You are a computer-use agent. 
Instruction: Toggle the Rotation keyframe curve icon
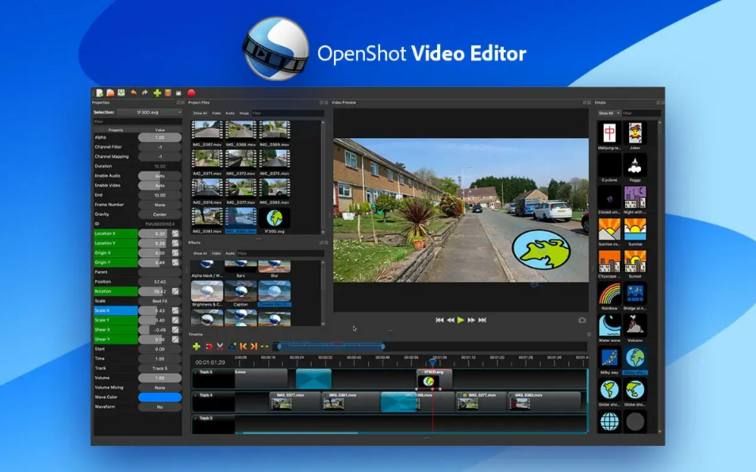[x=176, y=291]
